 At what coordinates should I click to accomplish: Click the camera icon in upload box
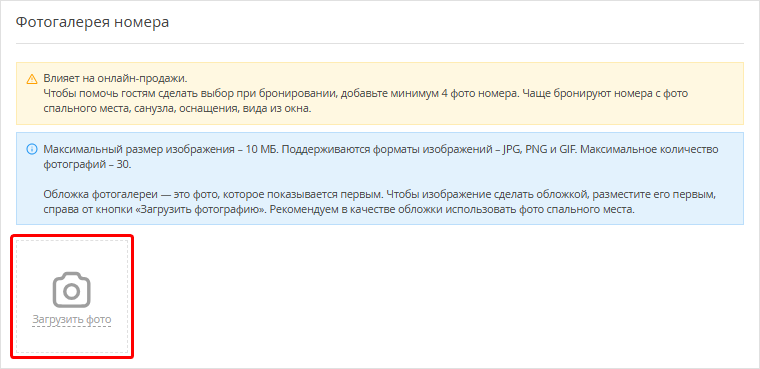click(x=72, y=290)
